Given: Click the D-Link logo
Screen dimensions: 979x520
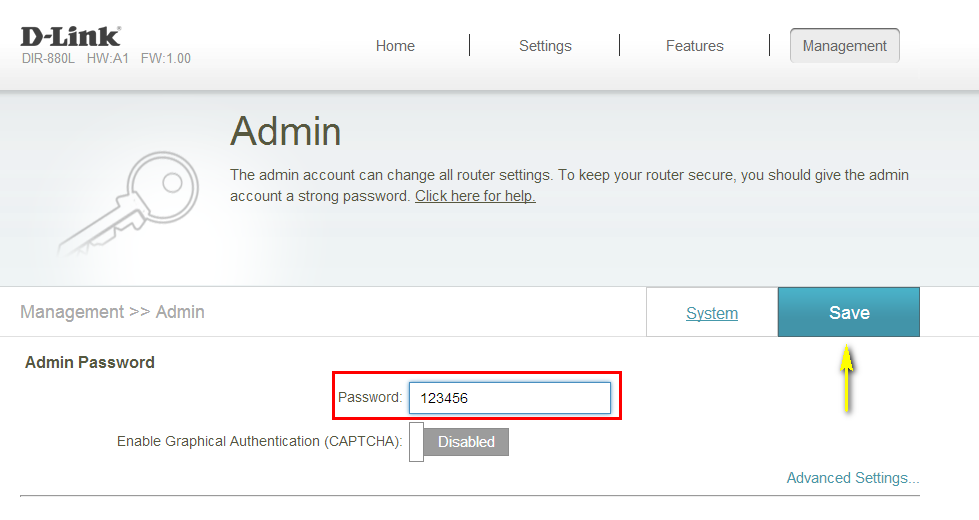Looking at the screenshot, I should pos(70,36).
